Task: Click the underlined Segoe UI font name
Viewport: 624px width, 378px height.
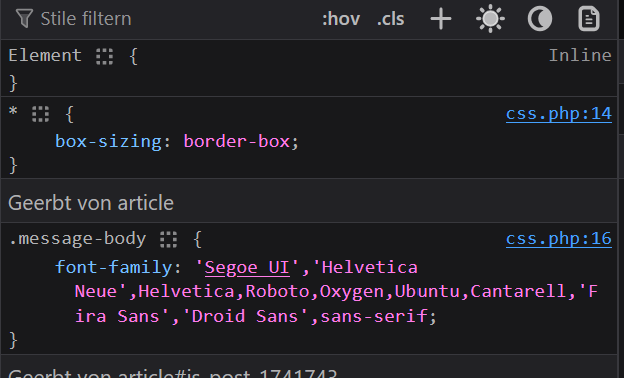Action: tap(247, 267)
